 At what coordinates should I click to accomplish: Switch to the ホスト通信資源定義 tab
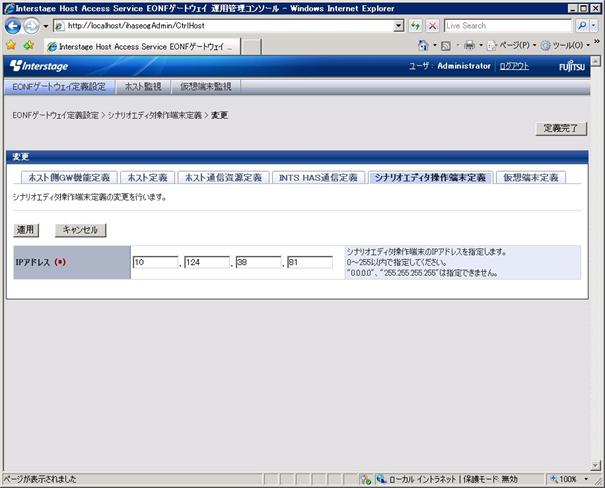coord(223,177)
